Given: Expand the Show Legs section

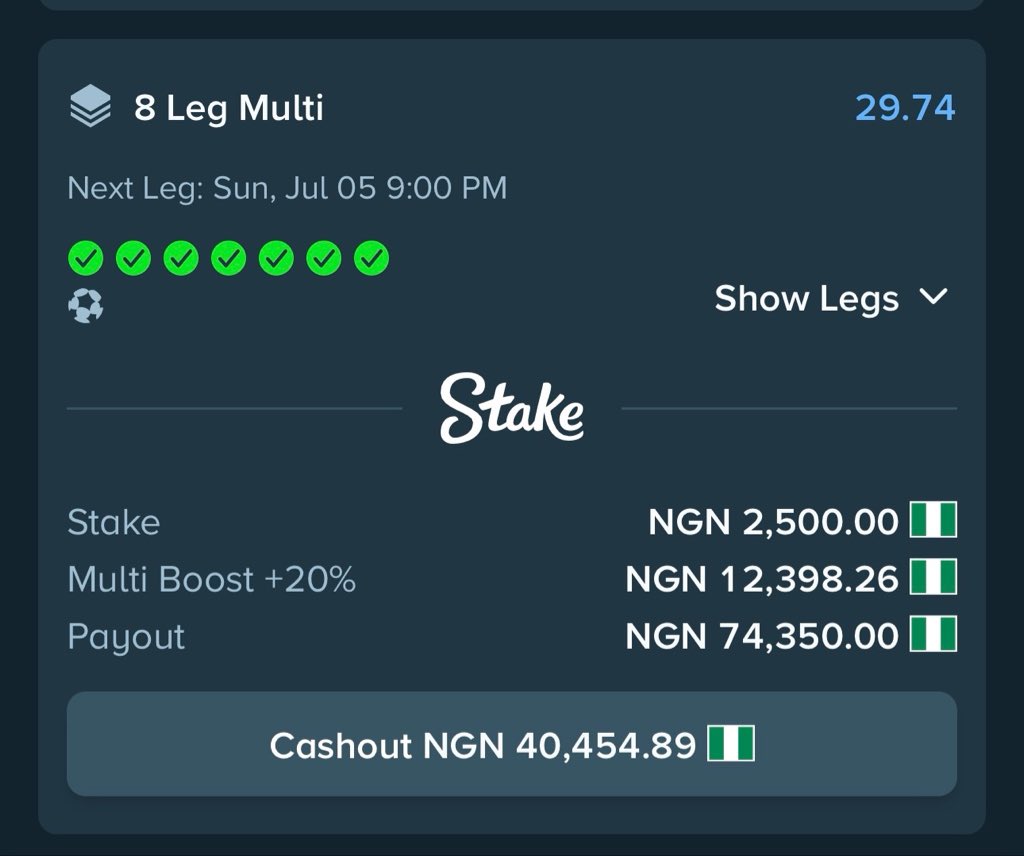Looking at the screenshot, I should (x=831, y=299).
